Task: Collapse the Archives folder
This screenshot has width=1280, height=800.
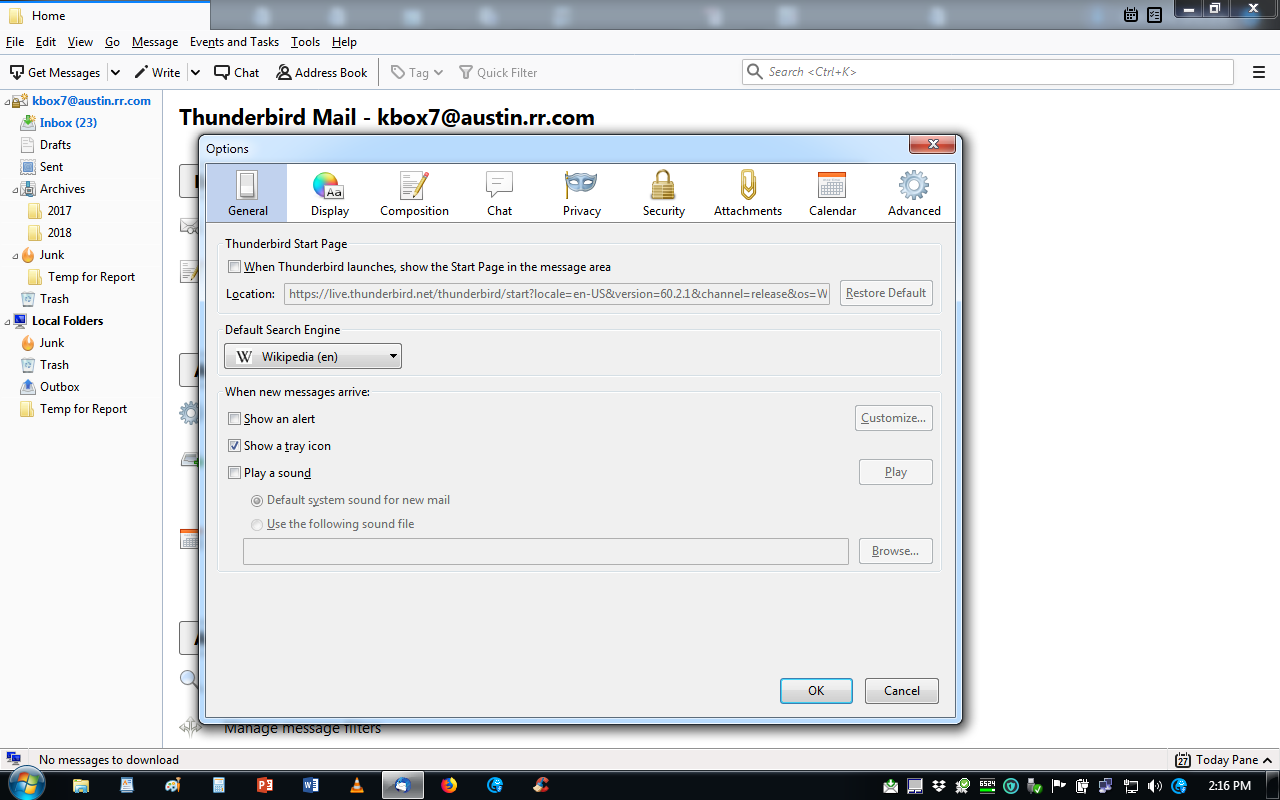Action: 16,189
